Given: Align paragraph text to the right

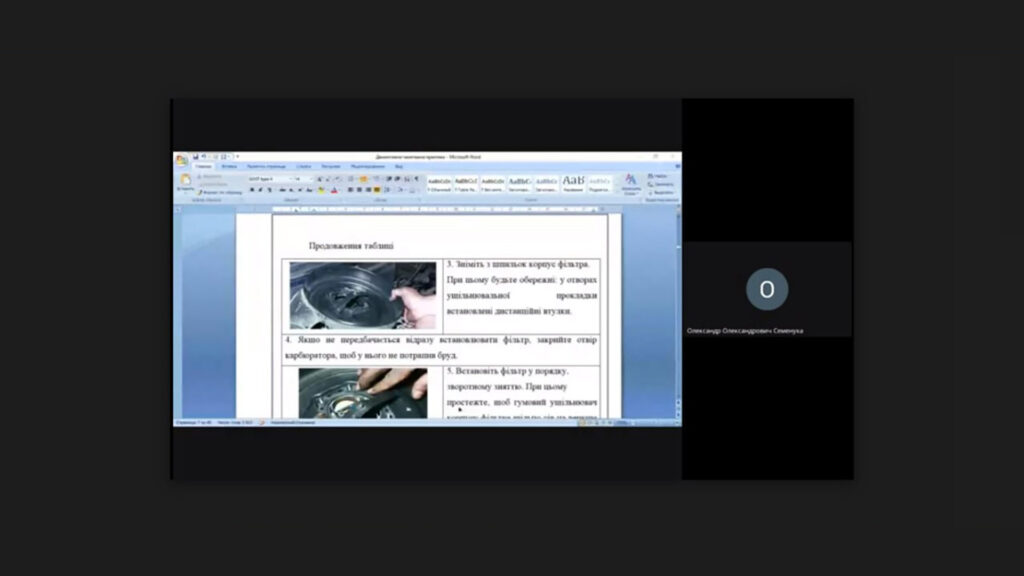Looking at the screenshot, I should (x=368, y=189).
